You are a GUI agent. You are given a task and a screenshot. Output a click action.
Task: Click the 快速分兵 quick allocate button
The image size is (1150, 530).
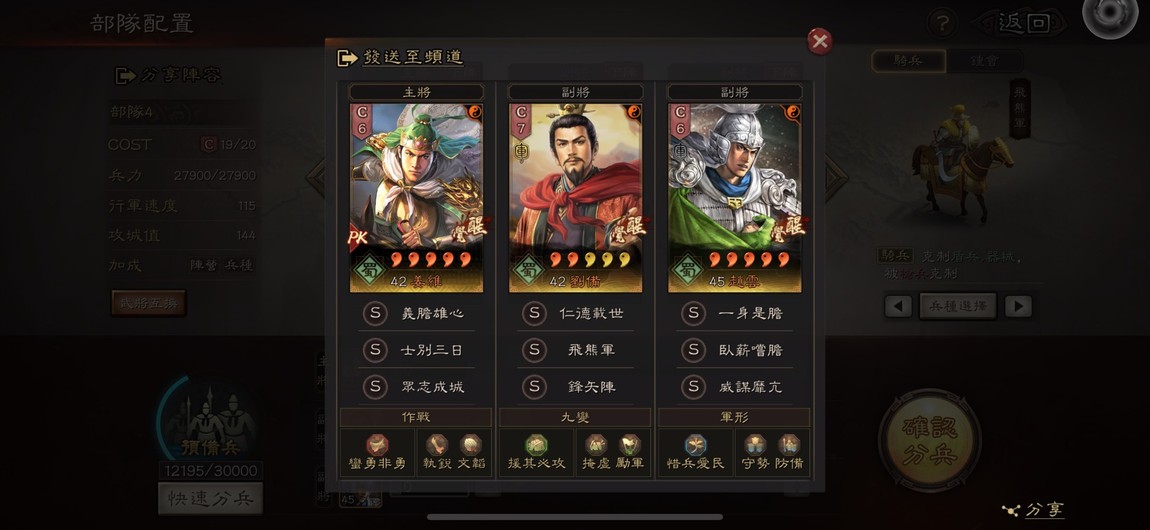(x=210, y=498)
